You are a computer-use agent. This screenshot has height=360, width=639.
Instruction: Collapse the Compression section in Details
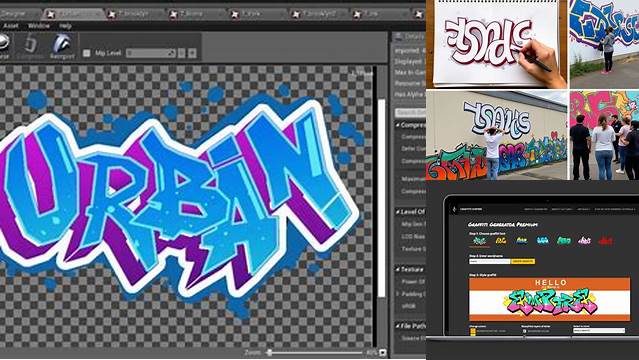tap(397, 125)
